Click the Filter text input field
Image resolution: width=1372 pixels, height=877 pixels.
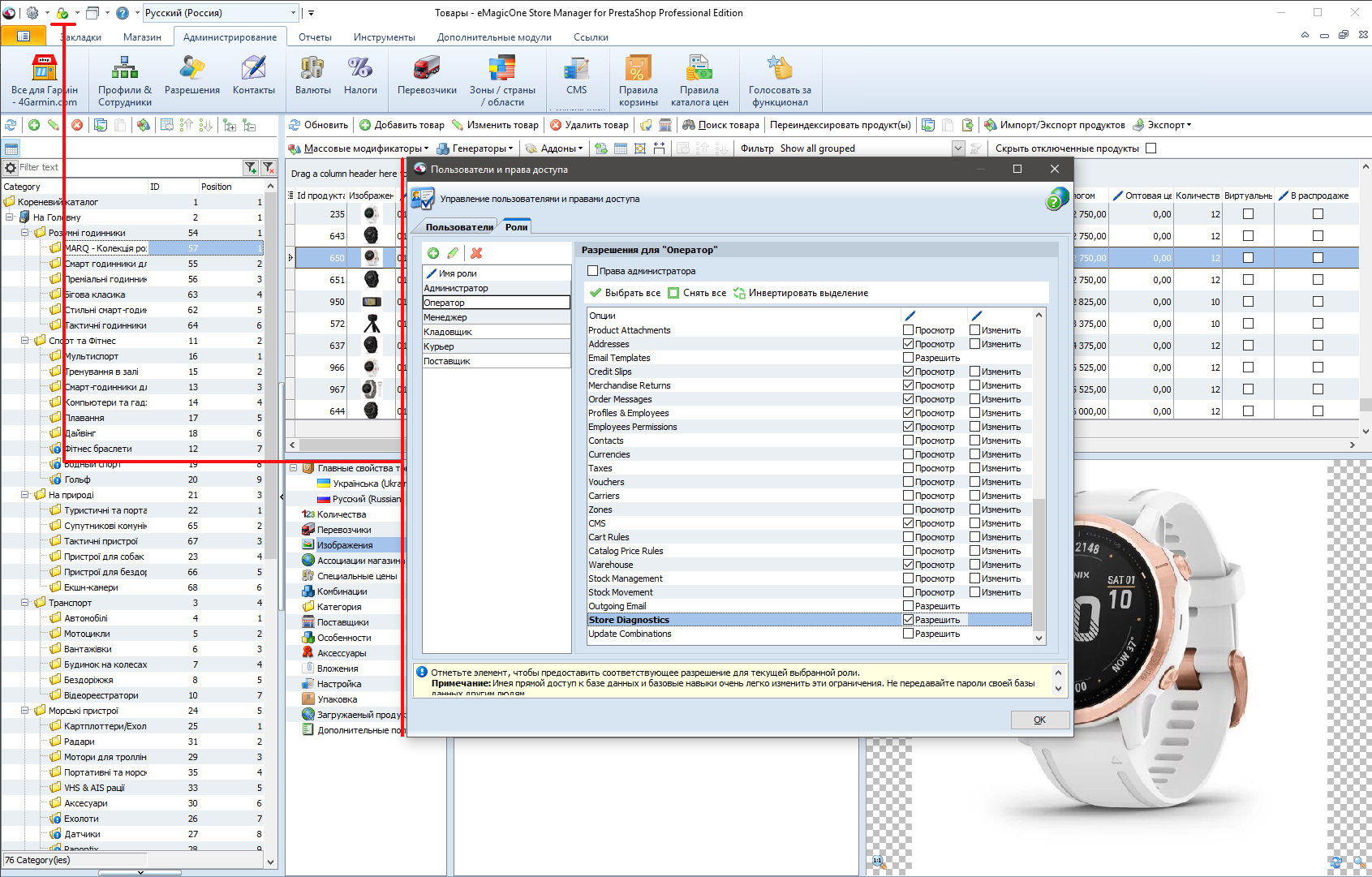coord(130,167)
